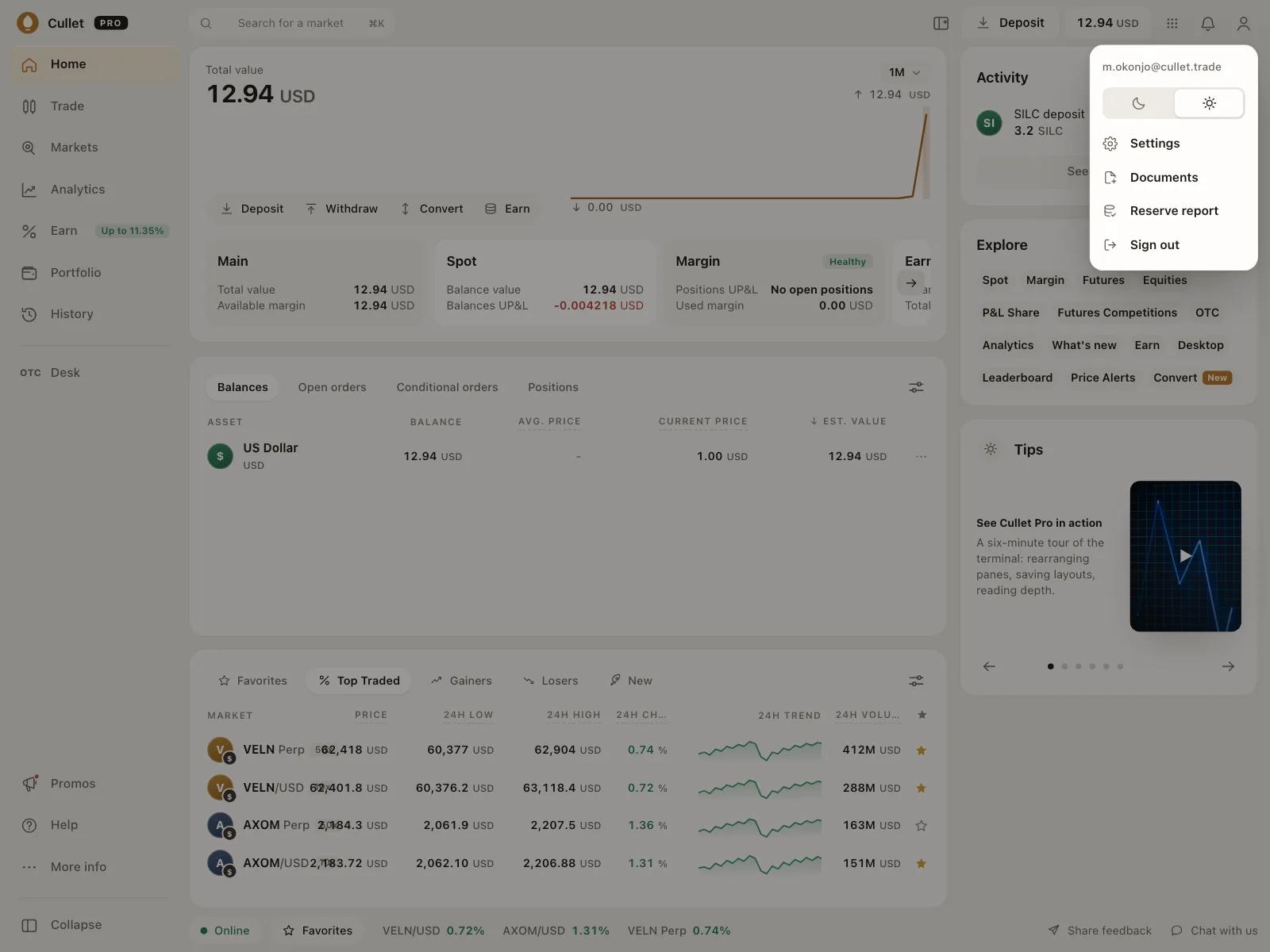Go to previous tip arrow
1270x952 pixels.
click(x=989, y=666)
